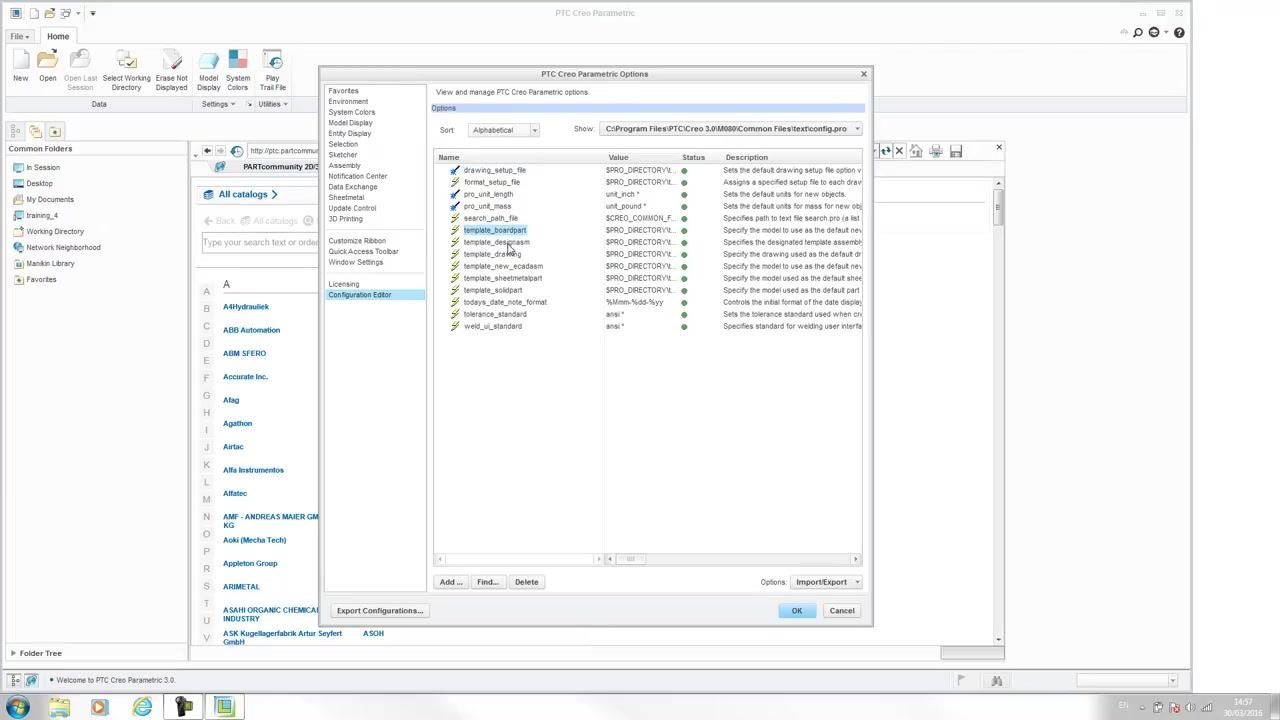Image resolution: width=1280 pixels, height=720 pixels.
Task: Select Working Directory in Common Folders
Action: coord(54,231)
